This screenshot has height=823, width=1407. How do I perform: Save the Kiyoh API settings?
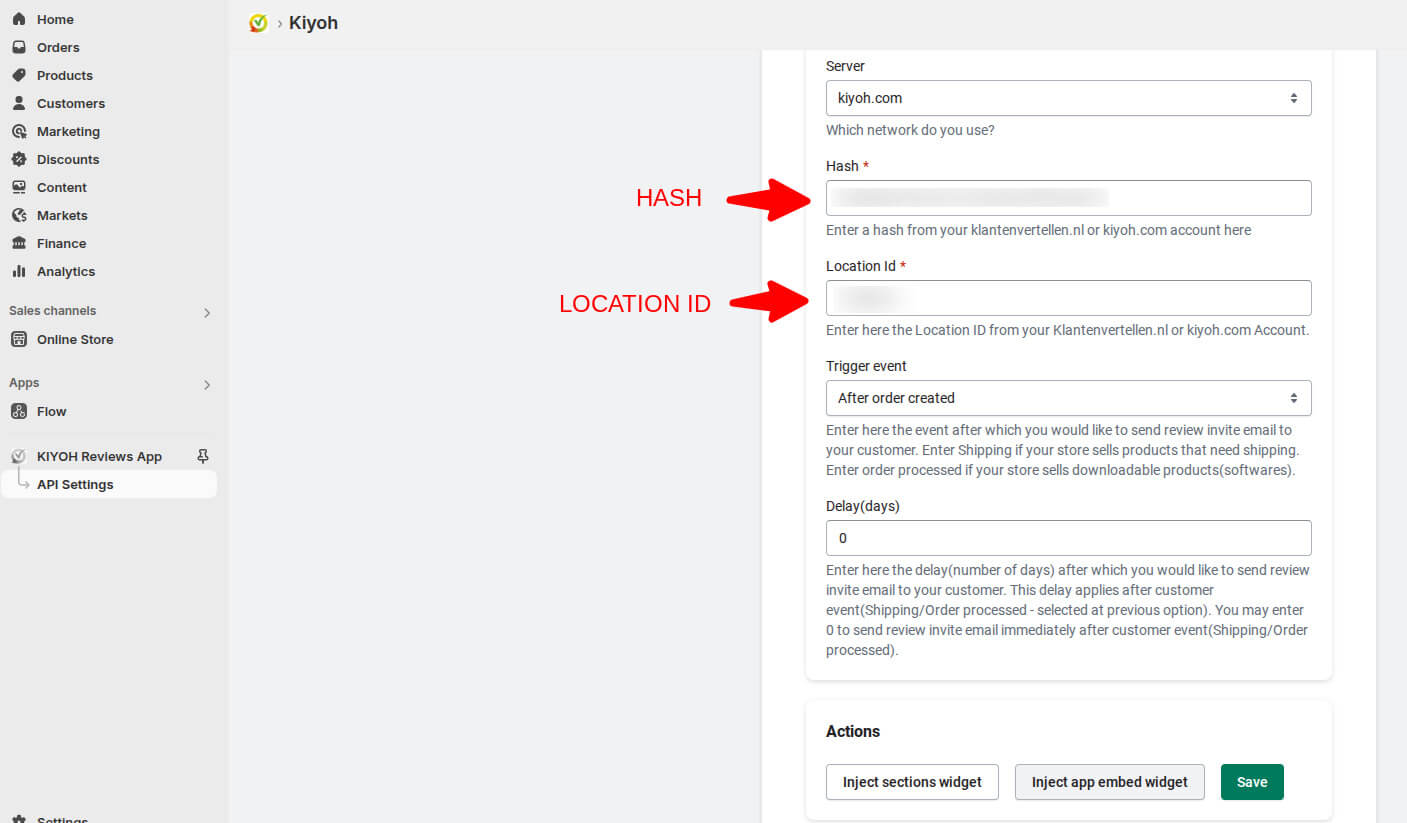point(1252,781)
